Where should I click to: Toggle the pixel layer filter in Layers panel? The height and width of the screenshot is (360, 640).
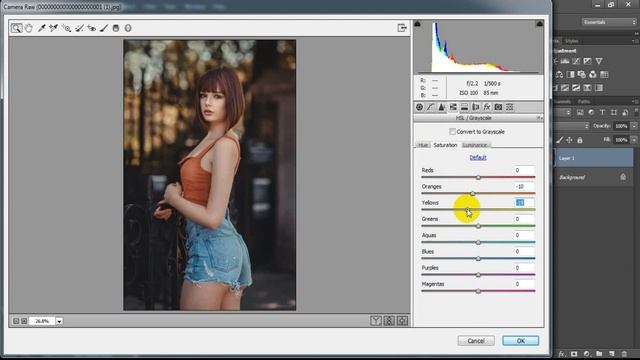point(580,112)
